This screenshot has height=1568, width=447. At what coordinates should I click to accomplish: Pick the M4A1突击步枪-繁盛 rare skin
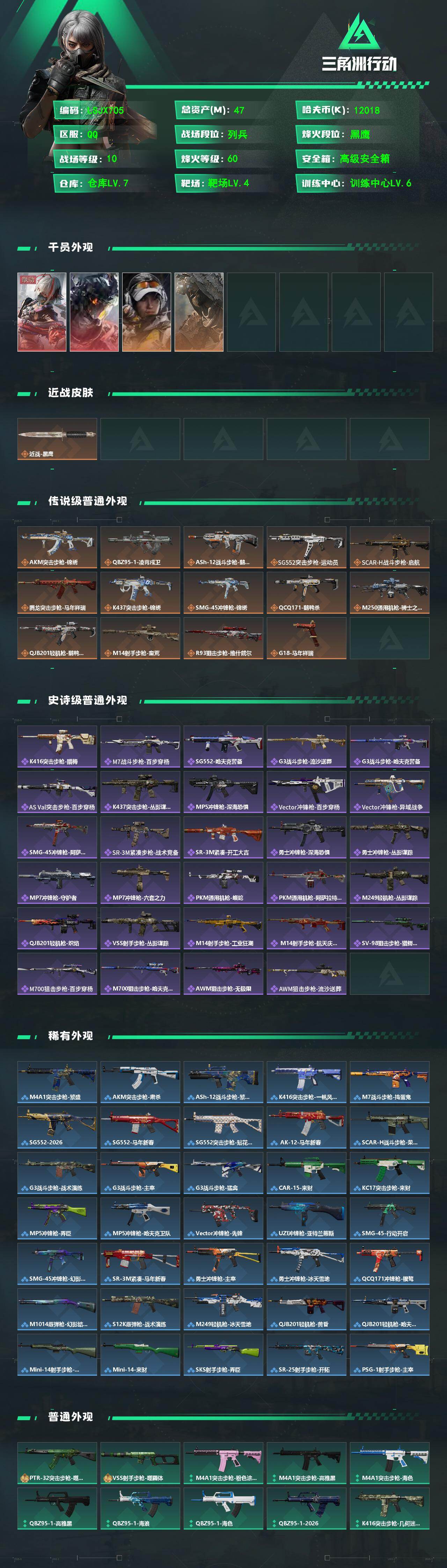click(57, 1082)
